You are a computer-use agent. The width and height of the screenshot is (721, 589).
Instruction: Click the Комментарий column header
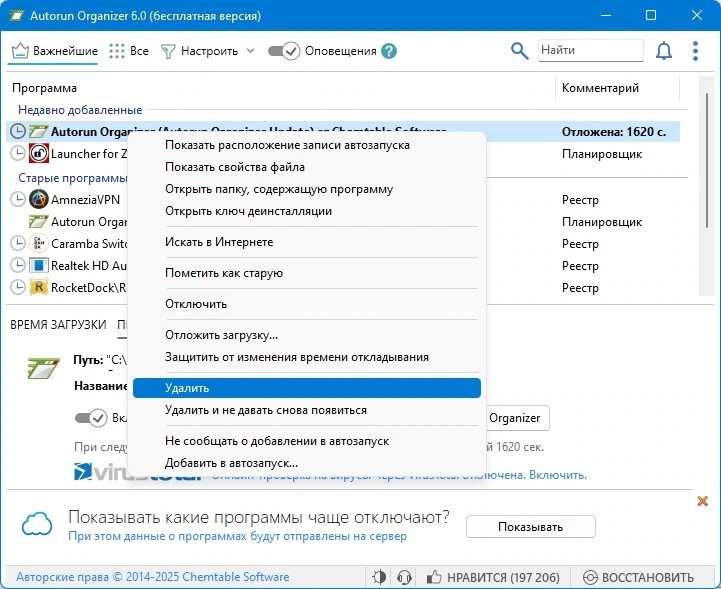pyautogui.click(x=600, y=88)
